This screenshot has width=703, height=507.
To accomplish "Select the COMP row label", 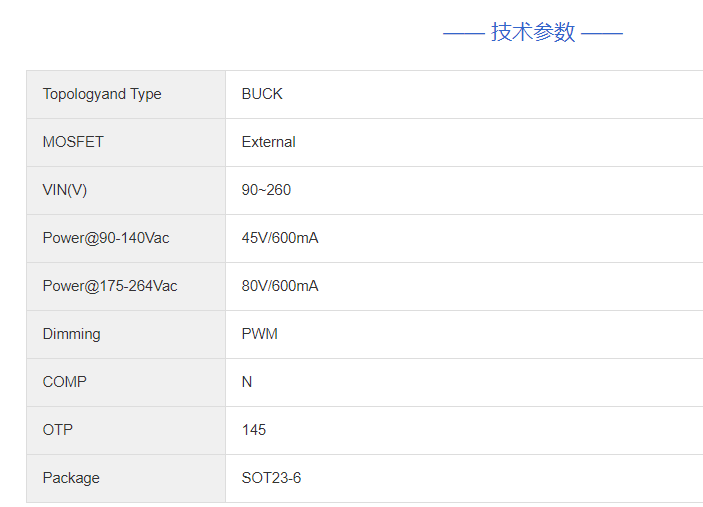I will (x=65, y=382).
